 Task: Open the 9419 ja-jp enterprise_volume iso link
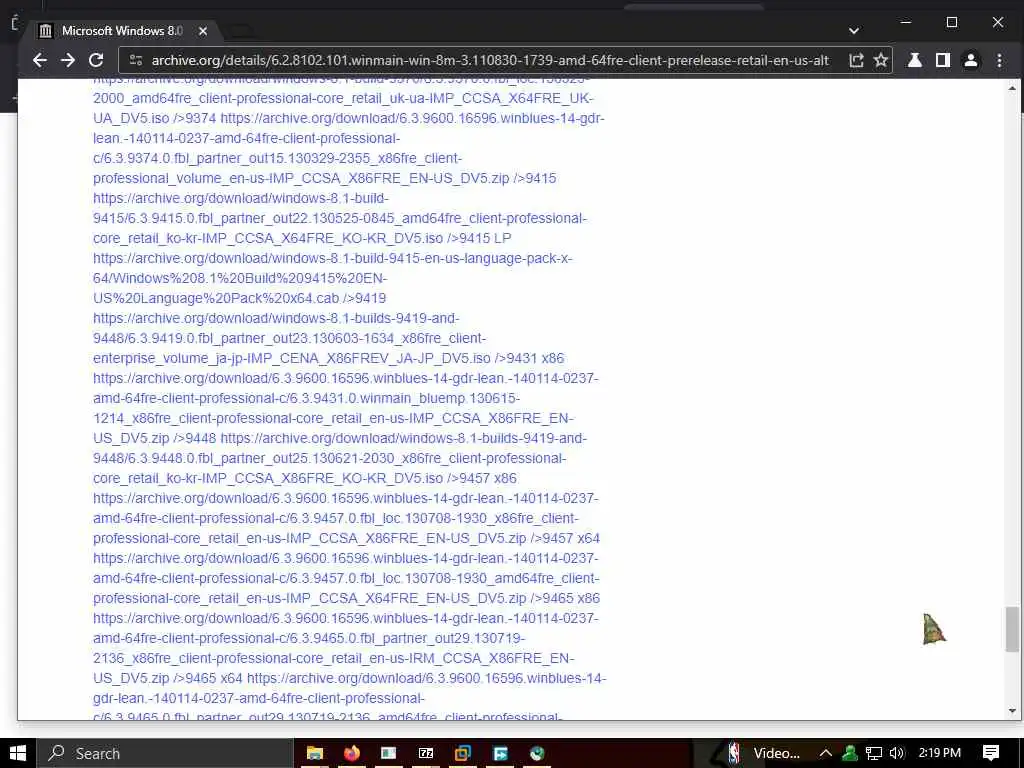click(291, 338)
